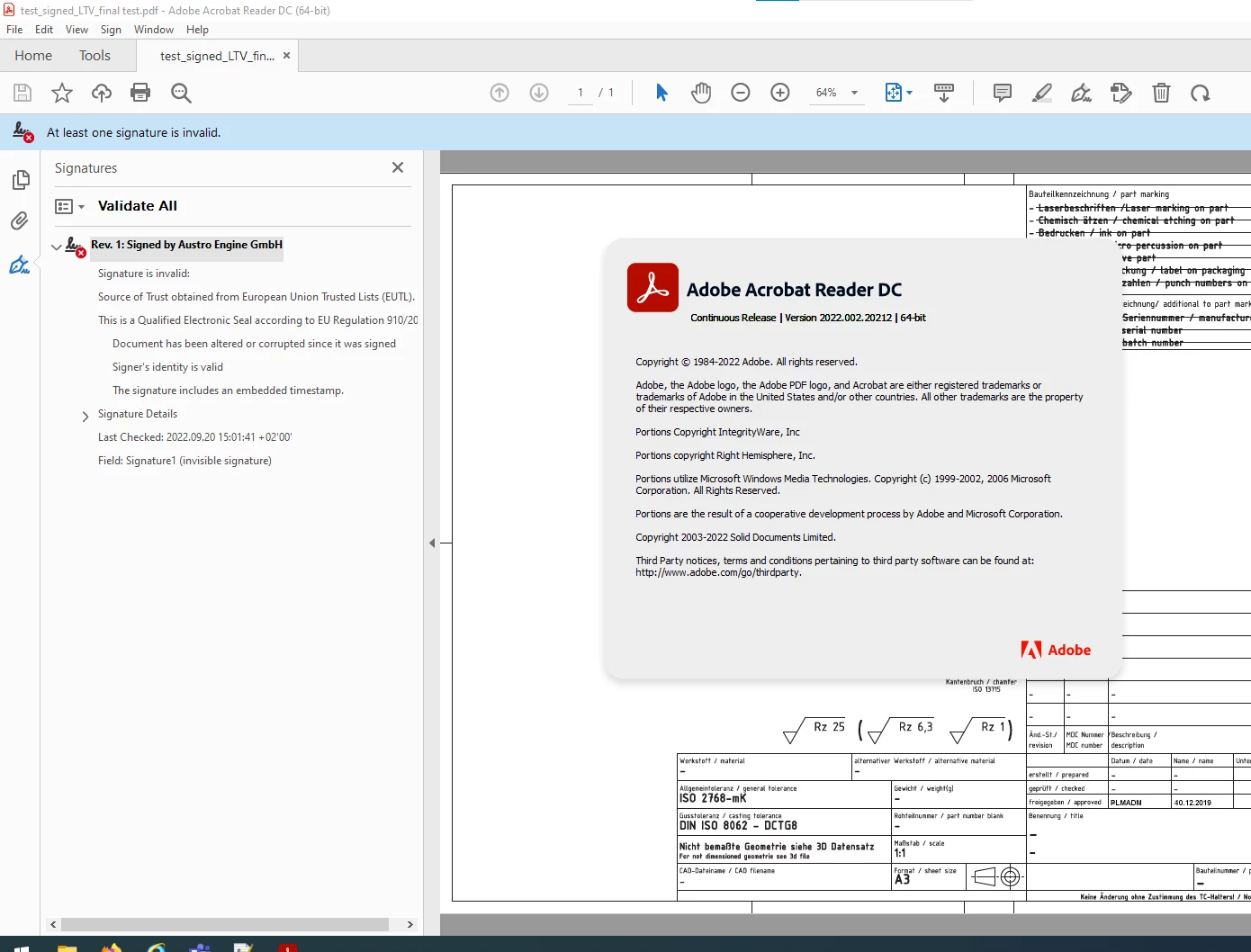Image resolution: width=1251 pixels, height=952 pixels.
Task: Enable scrolling mode icon
Action: [944, 93]
